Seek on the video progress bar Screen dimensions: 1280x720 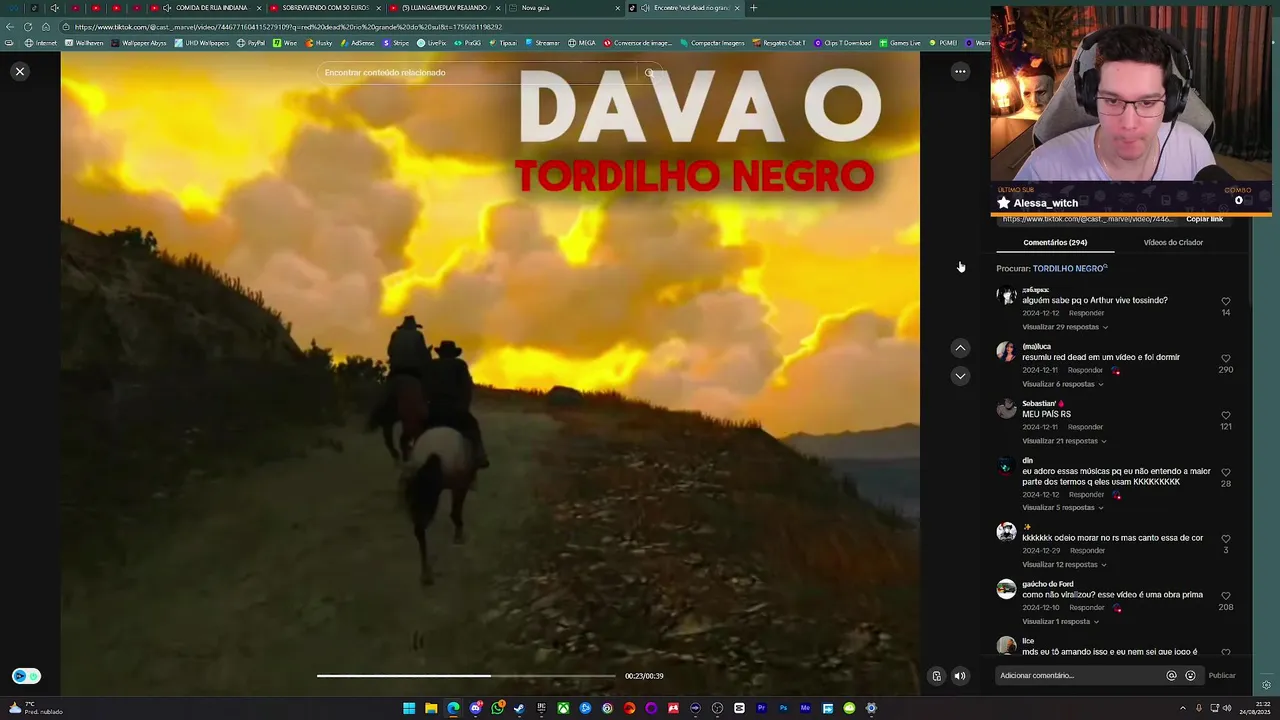coord(466,676)
